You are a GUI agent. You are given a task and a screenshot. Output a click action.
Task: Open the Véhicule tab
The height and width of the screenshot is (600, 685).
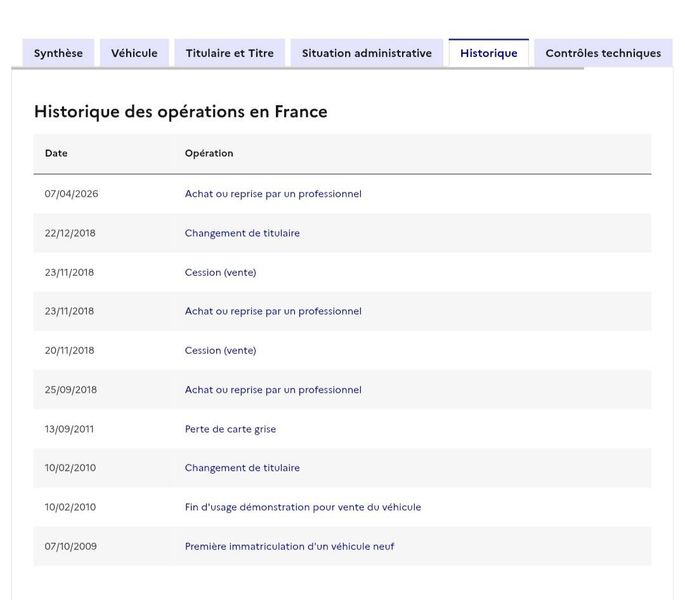coord(134,53)
